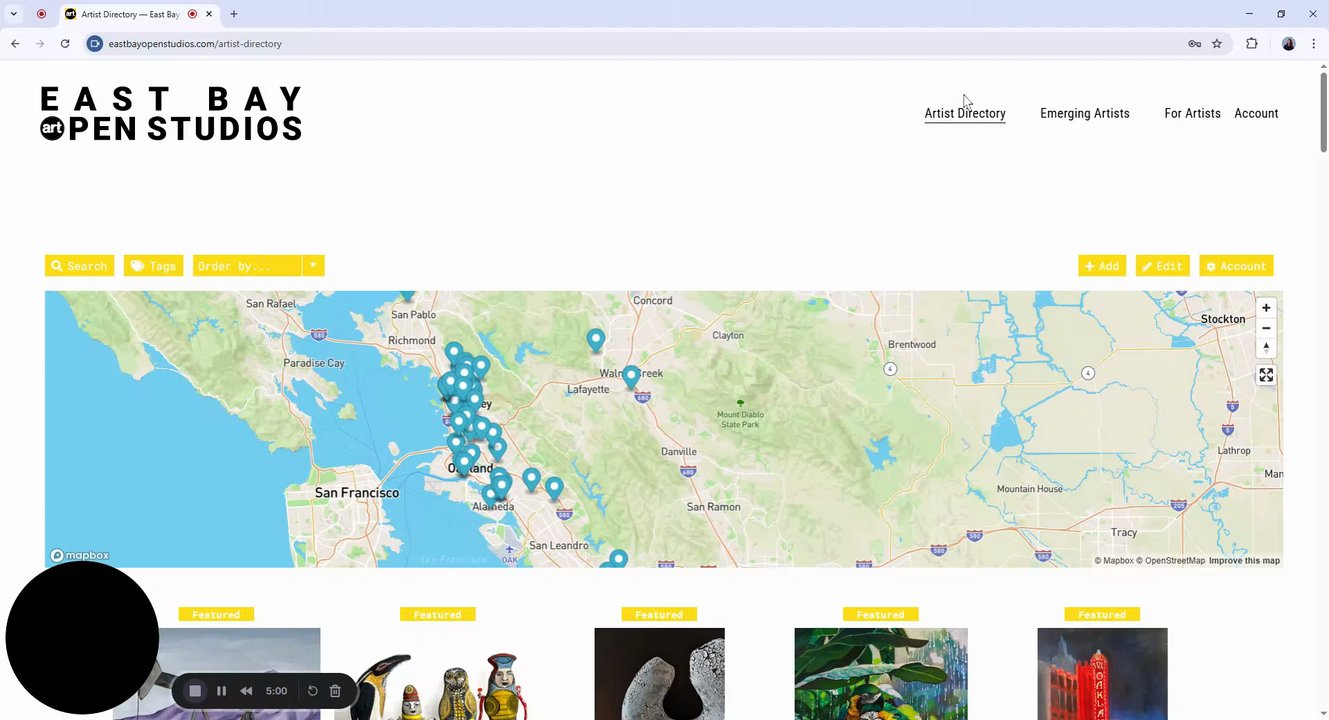Click the Mapbox logo on the map
The width and height of the screenshot is (1329, 720).
pyautogui.click(x=80, y=555)
